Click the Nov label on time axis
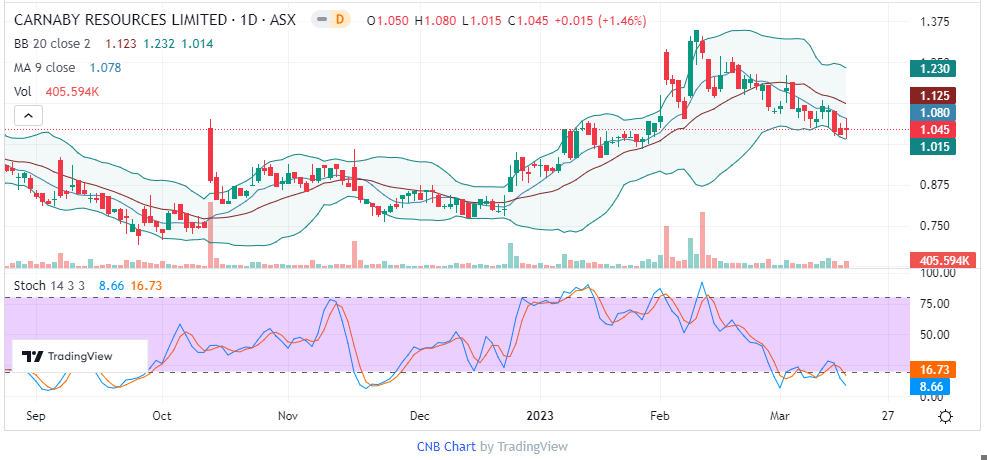Viewport: 987px width, 460px height. pos(288,414)
